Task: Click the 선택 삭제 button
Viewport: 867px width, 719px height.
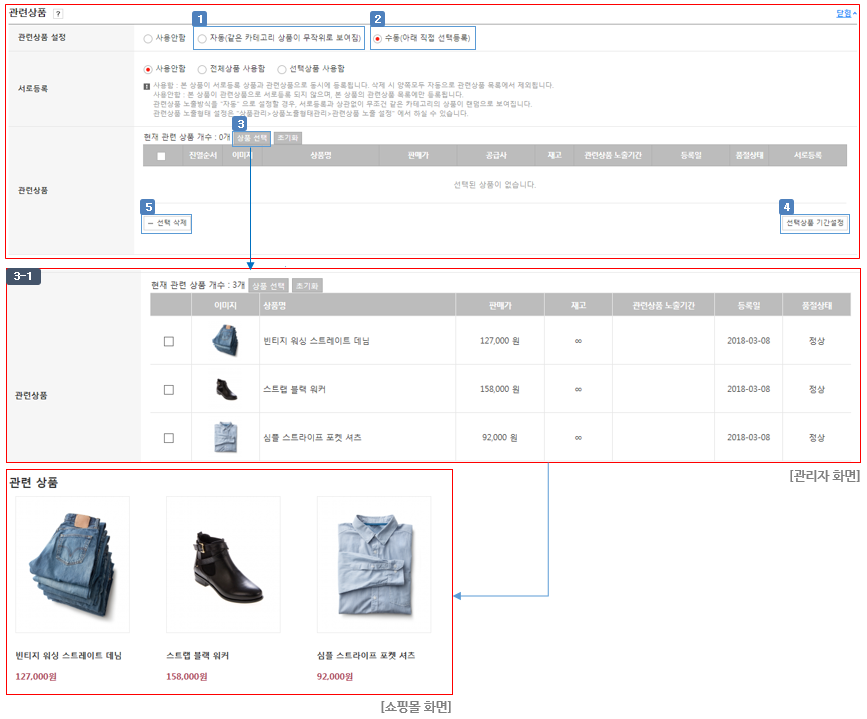Action: click(x=167, y=223)
